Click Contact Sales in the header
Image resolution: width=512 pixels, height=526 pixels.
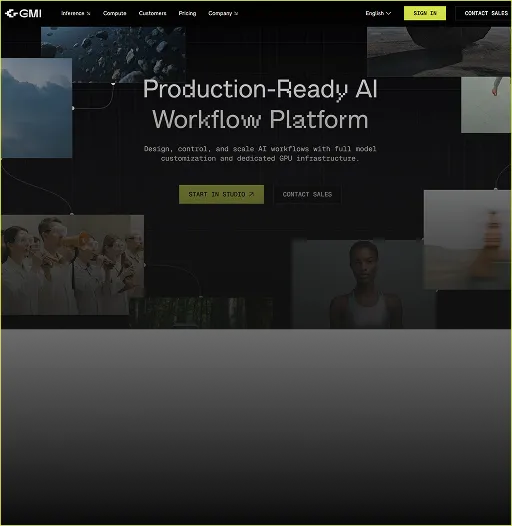pyautogui.click(x=483, y=13)
